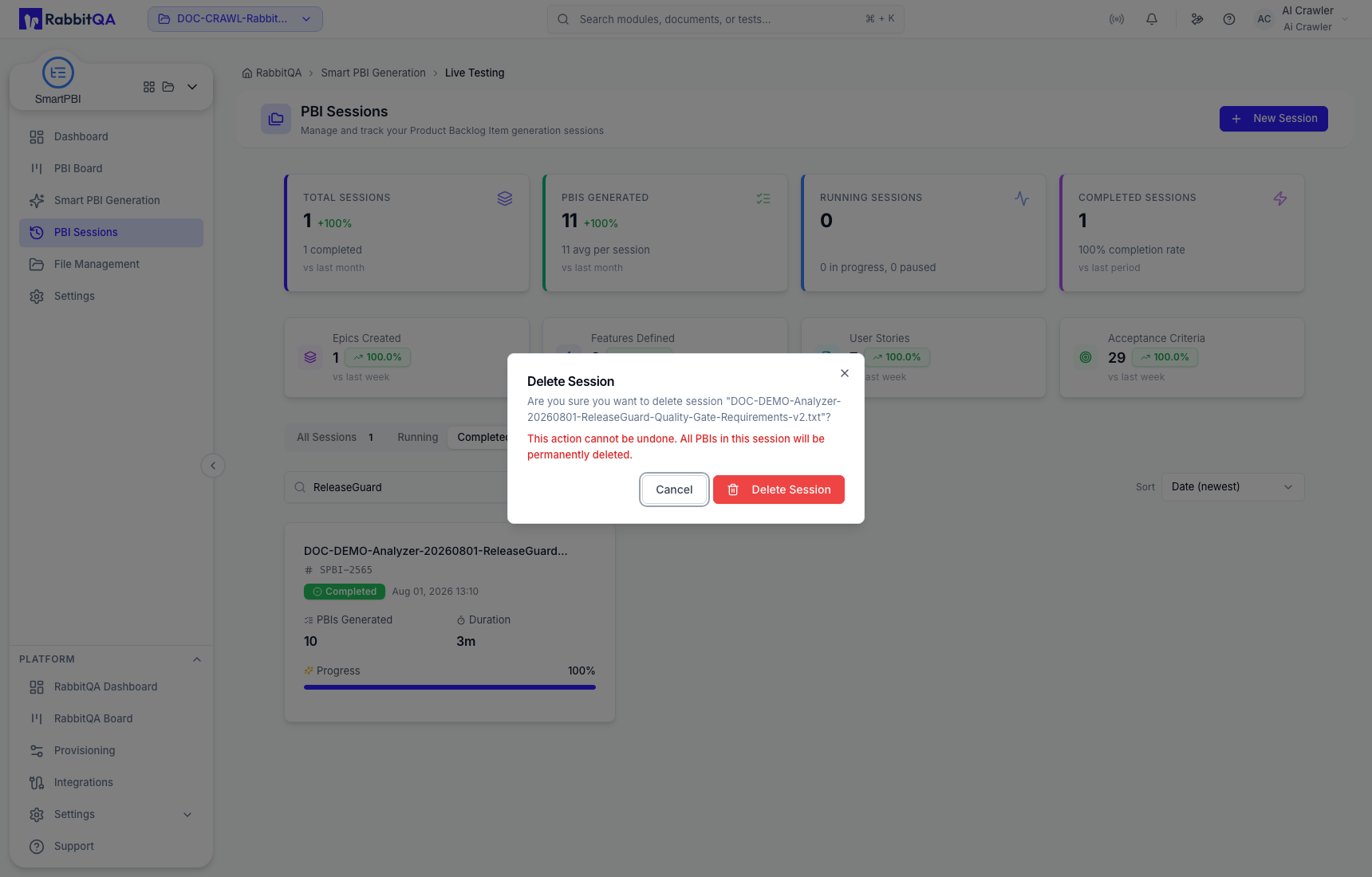Image resolution: width=1372 pixels, height=877 pixels.
Task: Open Support in platform menu
Action: tap(111, 847)
